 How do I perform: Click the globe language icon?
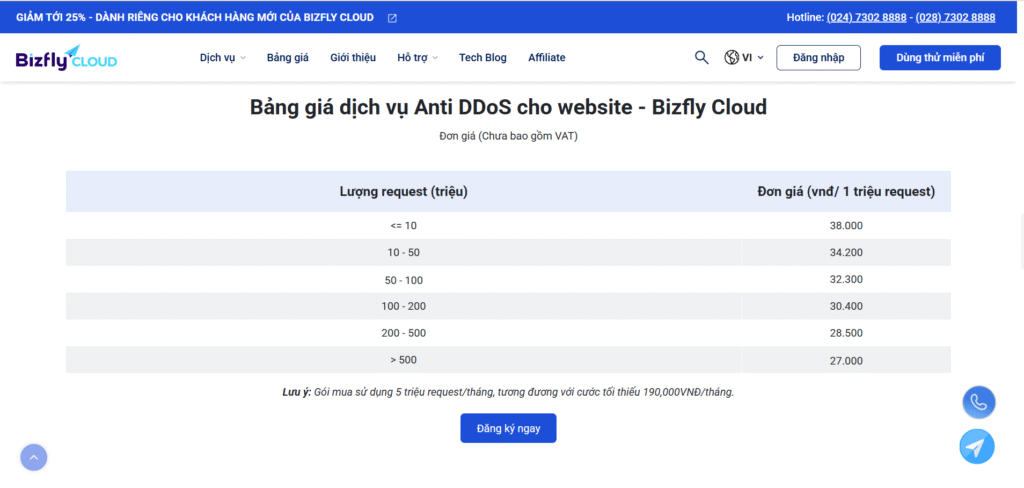(731, 58)
